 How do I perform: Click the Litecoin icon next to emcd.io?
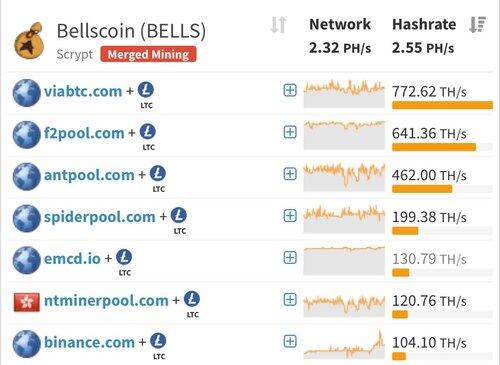click(x=124, y=257)
